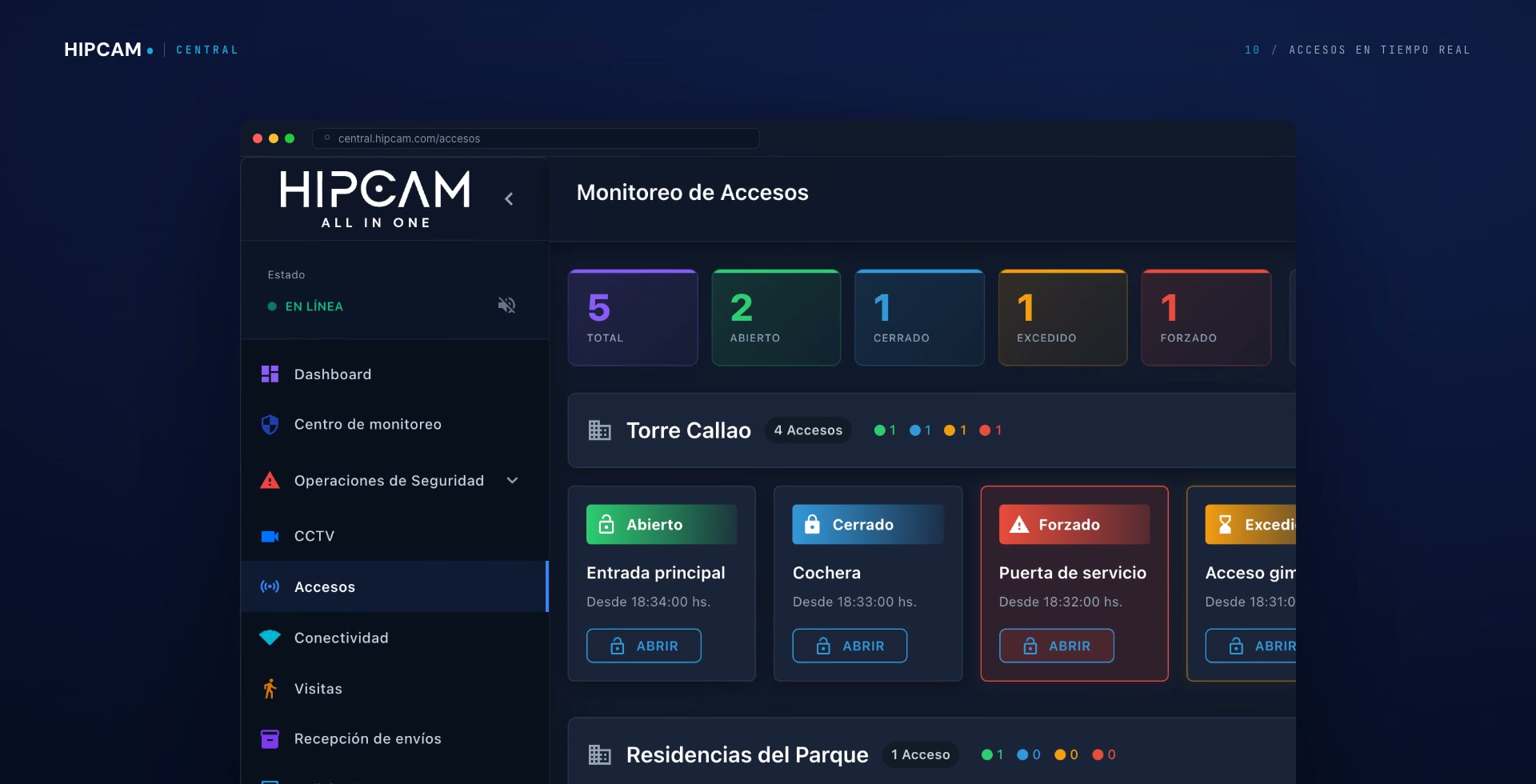This screenshot has width=1536, height=784.
Task: Click the Cerrado status label
Action: coord(868,525)
